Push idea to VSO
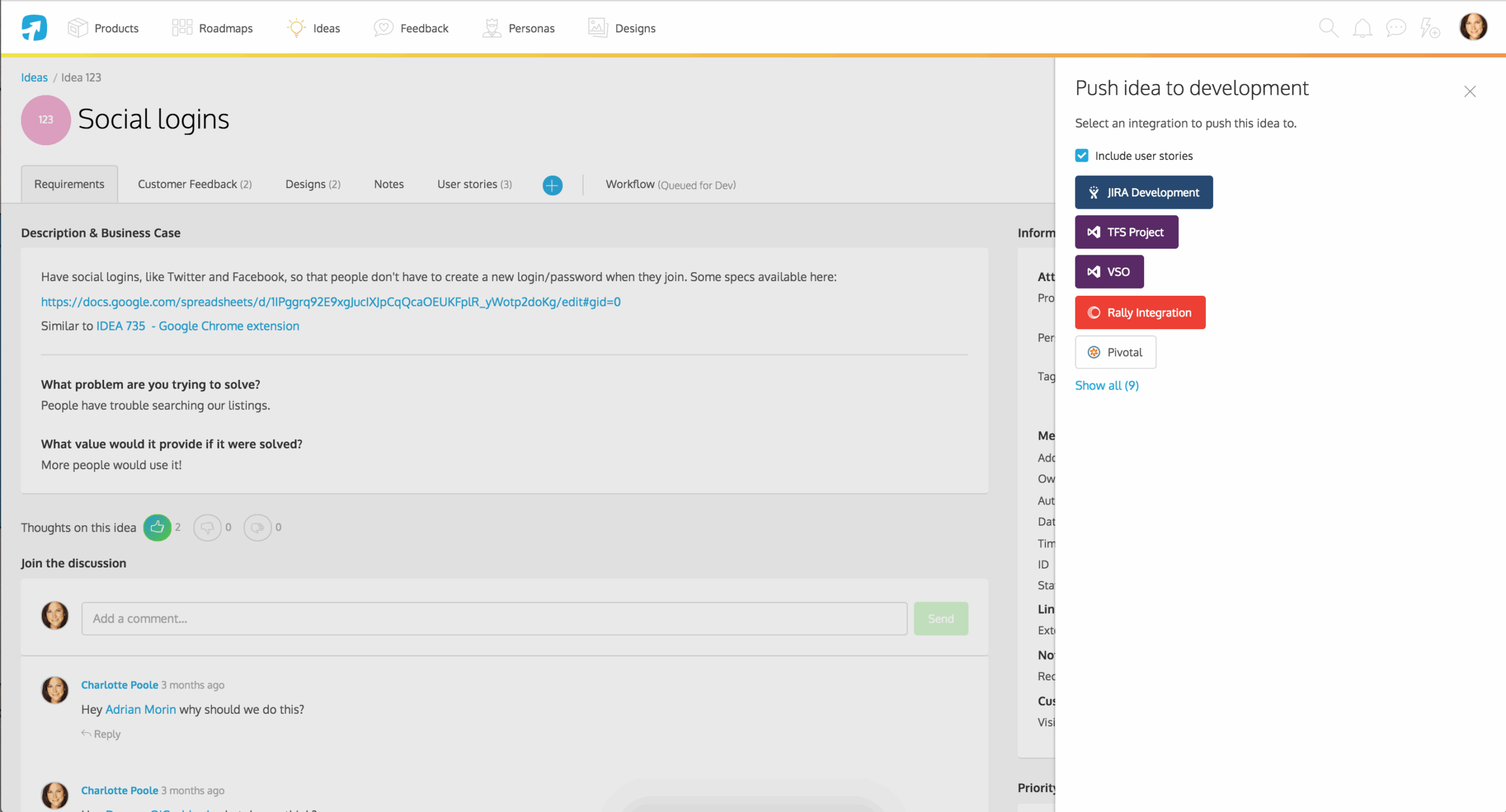 pyautogui.click(x=1109, y=272)
